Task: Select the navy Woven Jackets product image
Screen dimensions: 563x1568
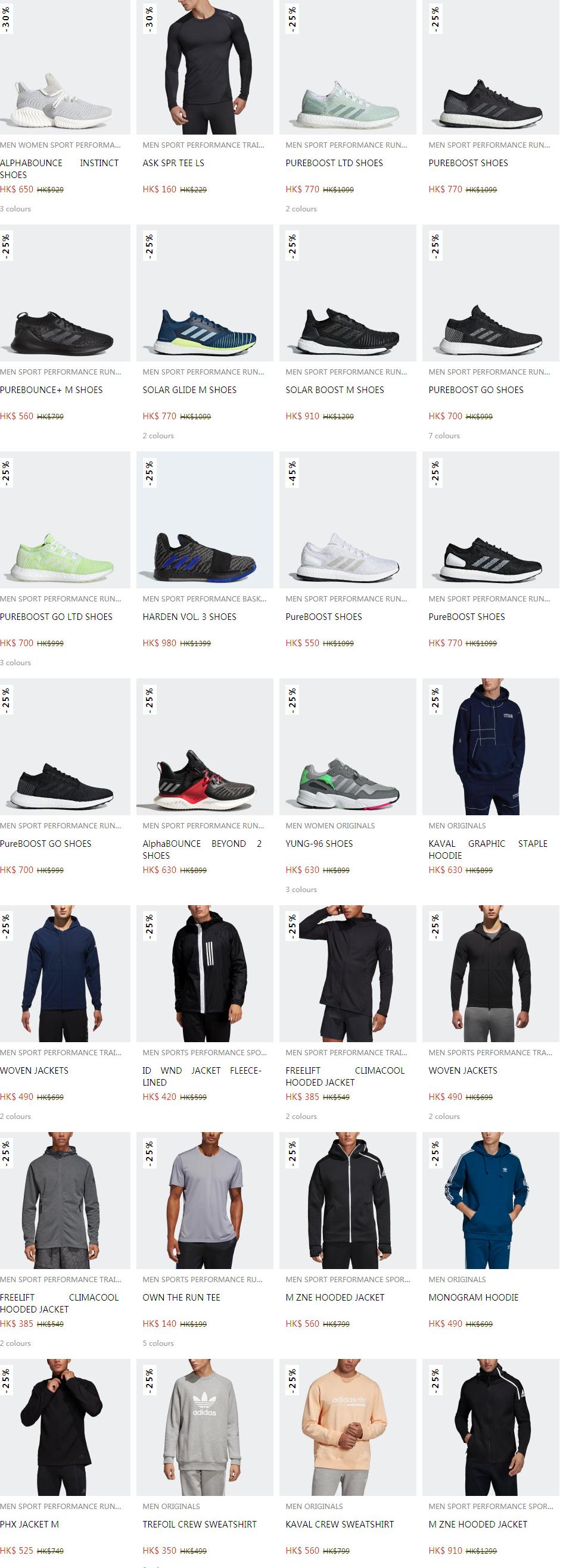Action: (64, 974)
